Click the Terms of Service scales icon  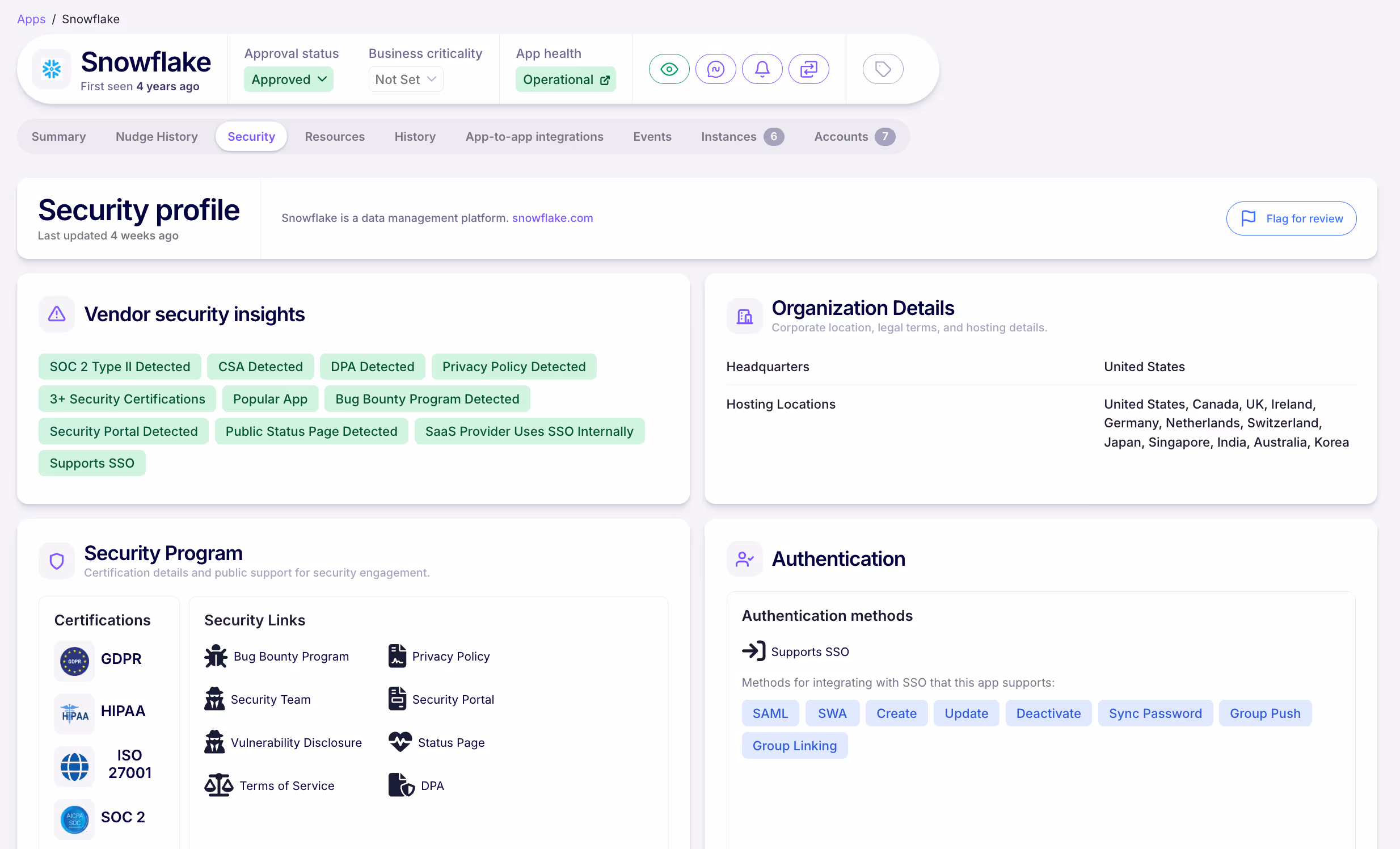pos(219,786)
